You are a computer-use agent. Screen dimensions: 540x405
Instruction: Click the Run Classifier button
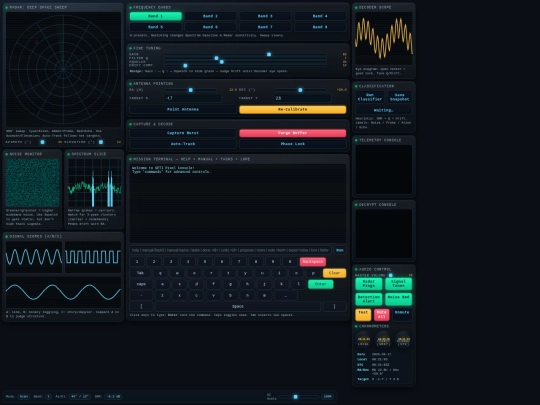click(x=370, y=97)
